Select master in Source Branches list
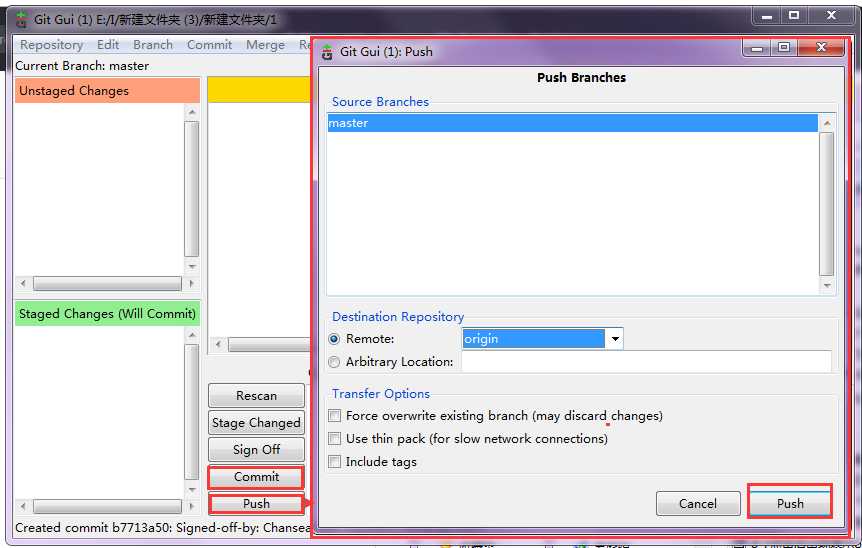Viewport: 862px width, 548px height. pyautogui.click(x=572, y=123)
